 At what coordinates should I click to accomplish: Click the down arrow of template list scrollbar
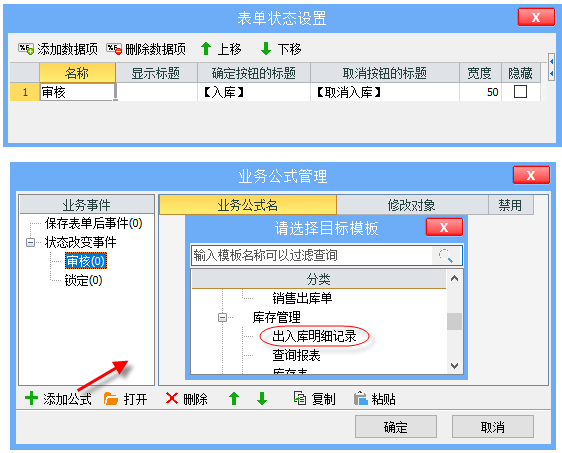pyautogui.click(x=454, y=366)
